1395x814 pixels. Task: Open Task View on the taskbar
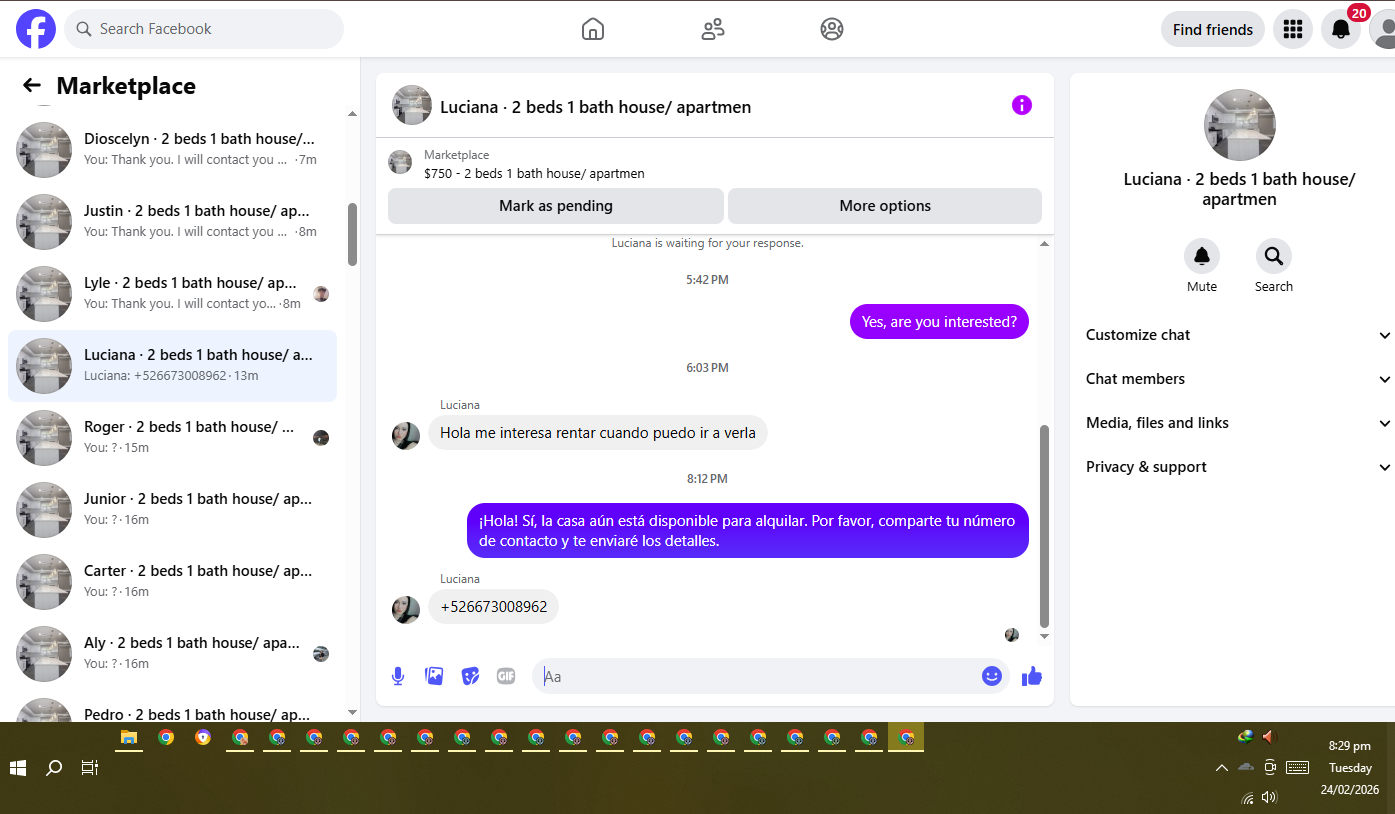(x=90, y=768)
